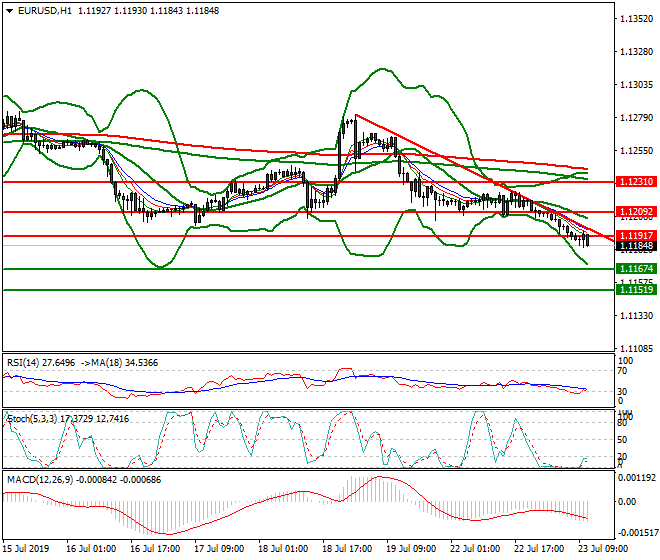
Task: Click the green 1.11519 support level label
Action: tap(636, 290)
